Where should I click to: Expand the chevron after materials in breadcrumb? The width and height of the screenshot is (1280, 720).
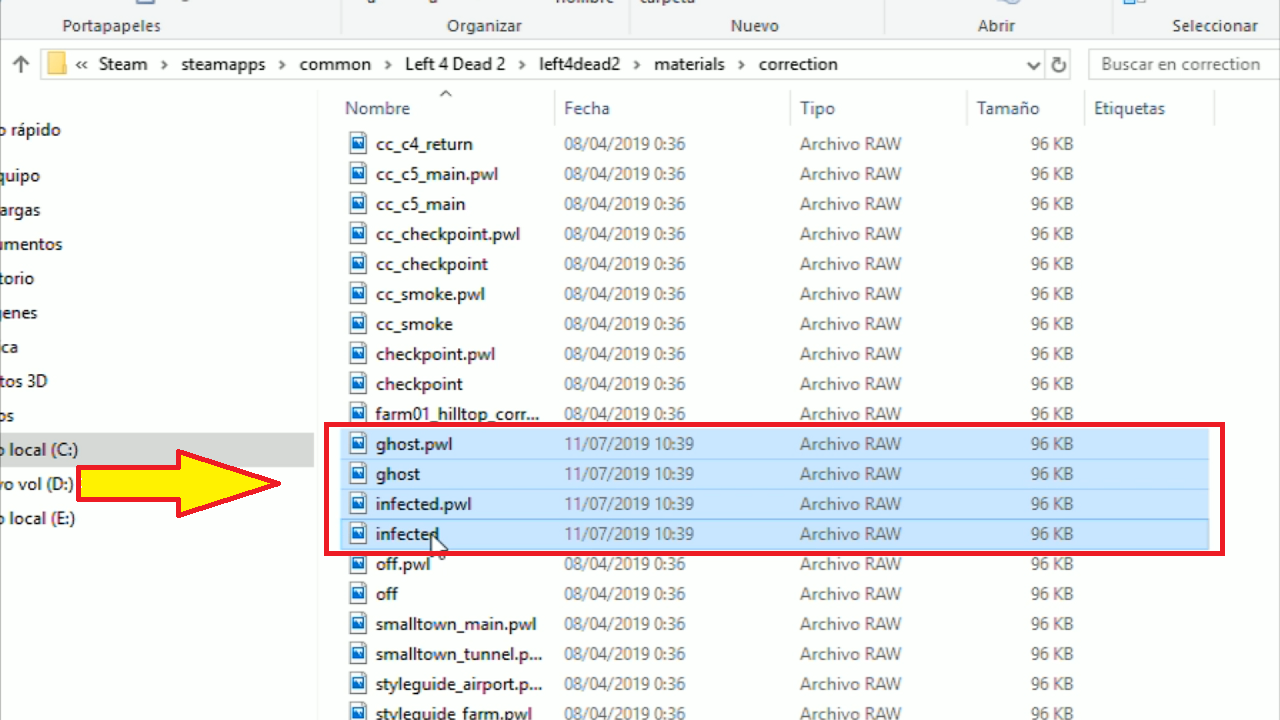click(742, 64)
